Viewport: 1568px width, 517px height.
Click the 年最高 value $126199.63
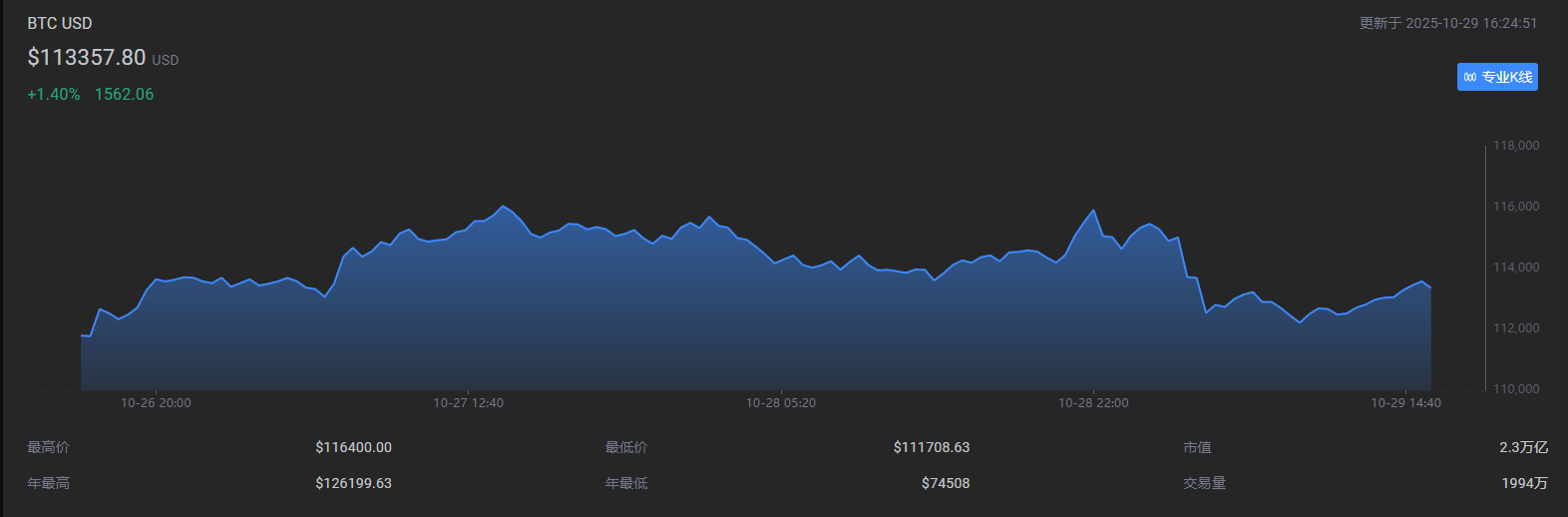point(353,483)
